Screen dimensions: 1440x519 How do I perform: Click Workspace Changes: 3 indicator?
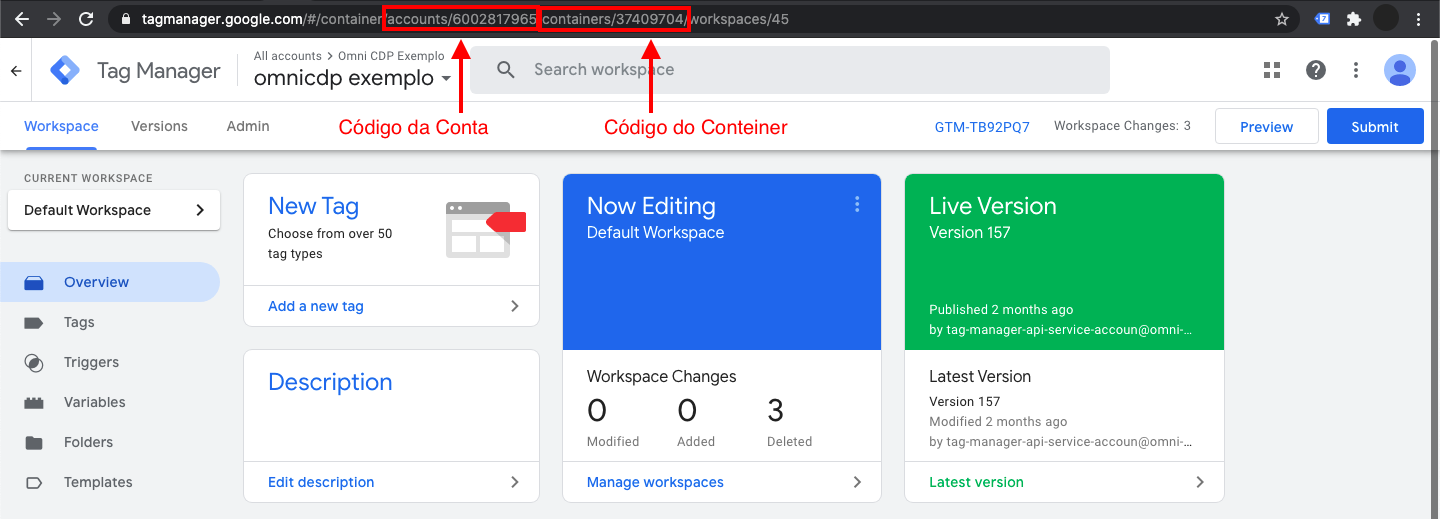coord(1122,126)
